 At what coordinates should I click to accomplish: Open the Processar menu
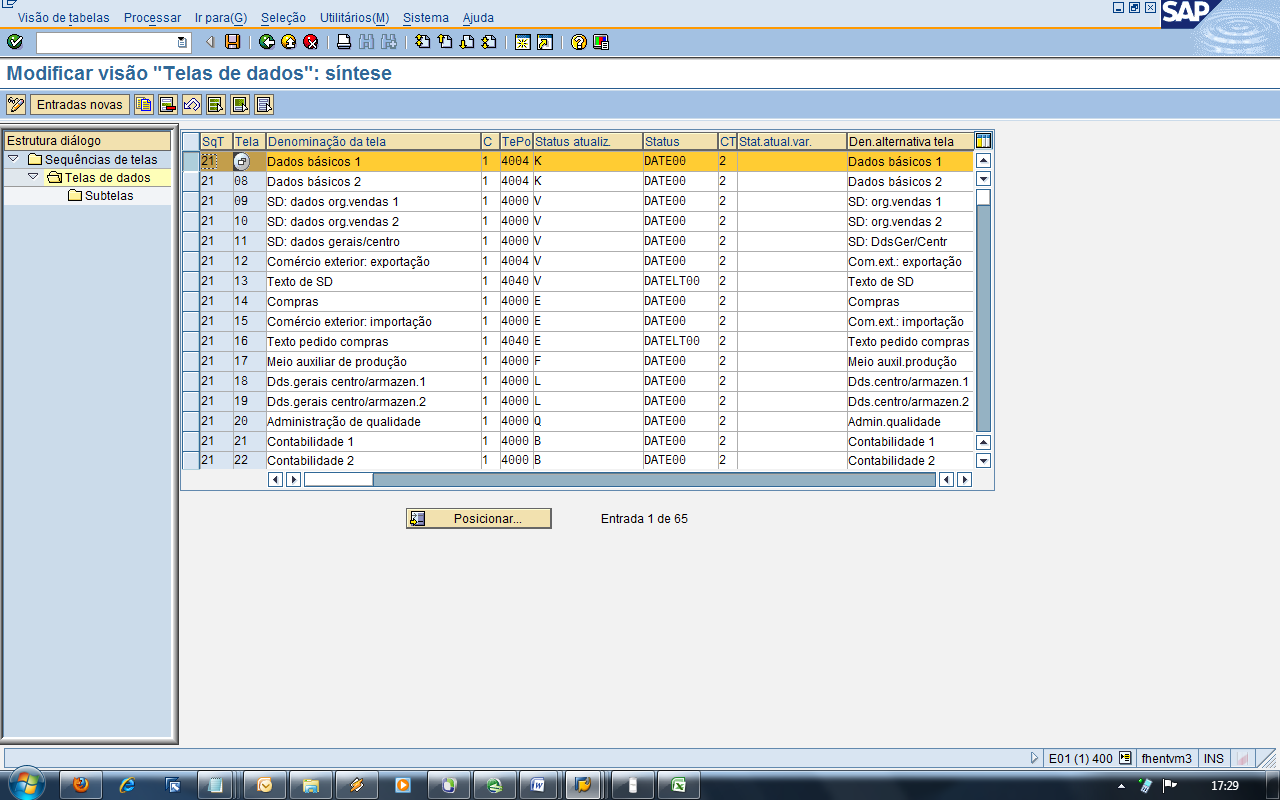click(150, 17)
